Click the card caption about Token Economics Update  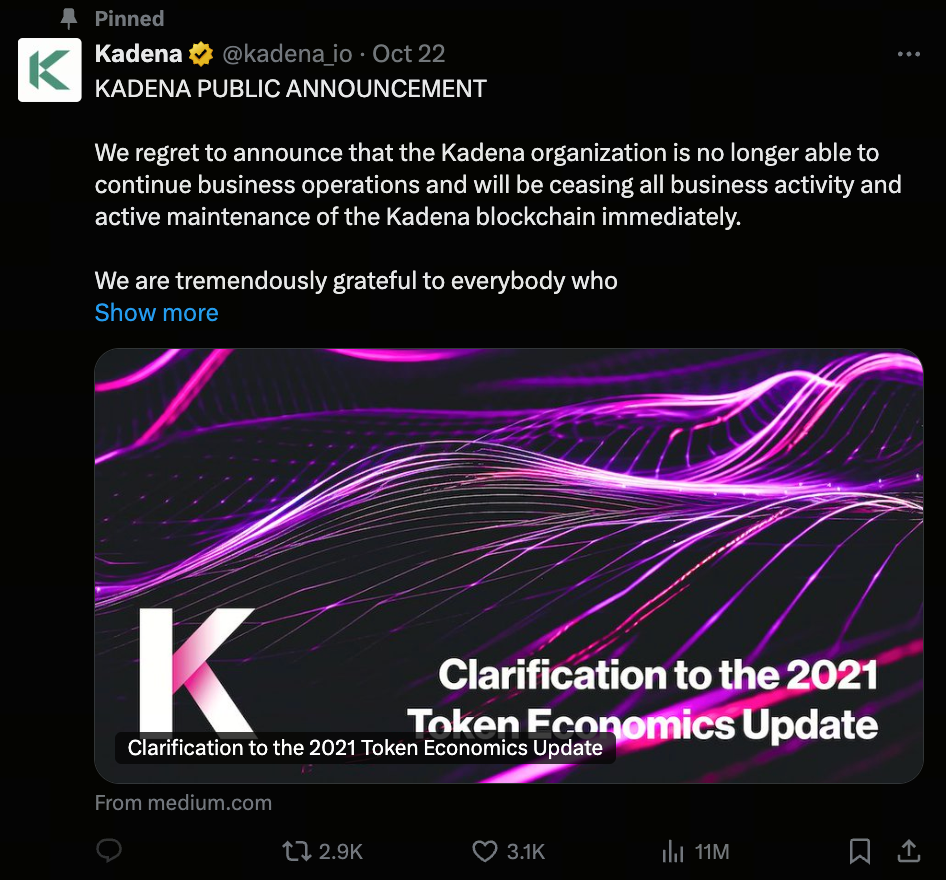[365, 748]
